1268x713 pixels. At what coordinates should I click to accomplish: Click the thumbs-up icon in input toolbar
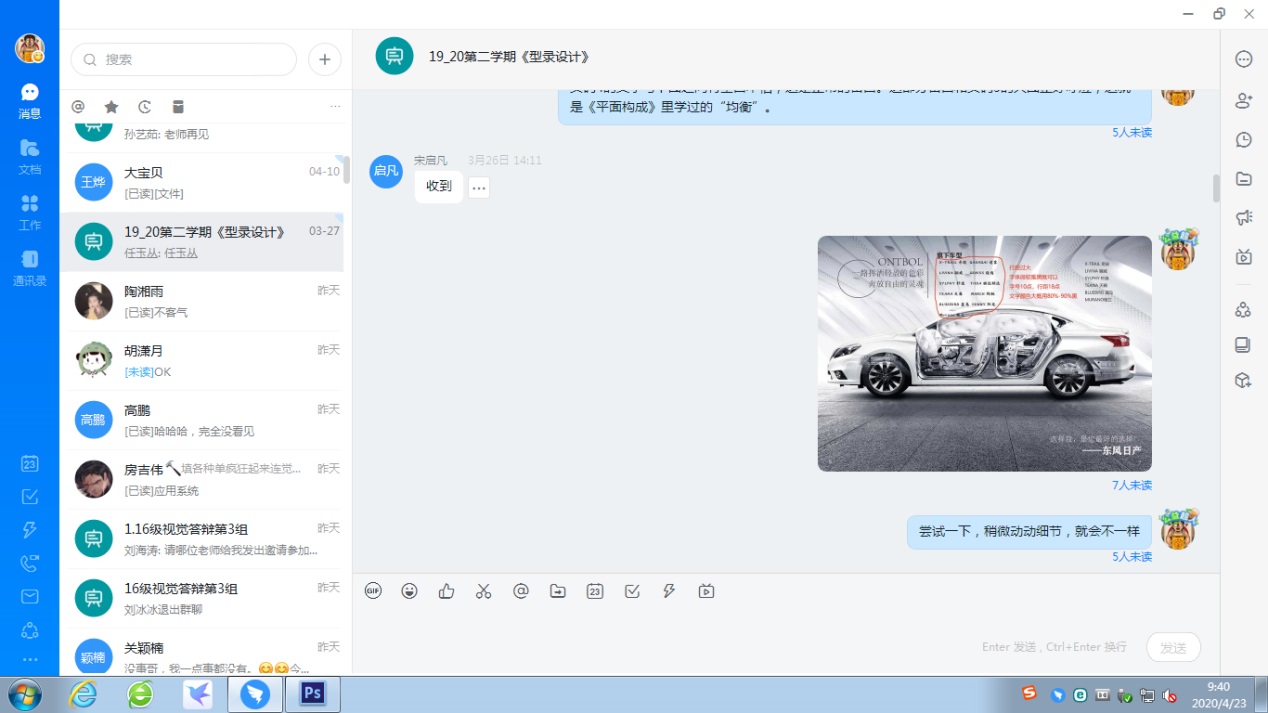[x=447, y=591]
